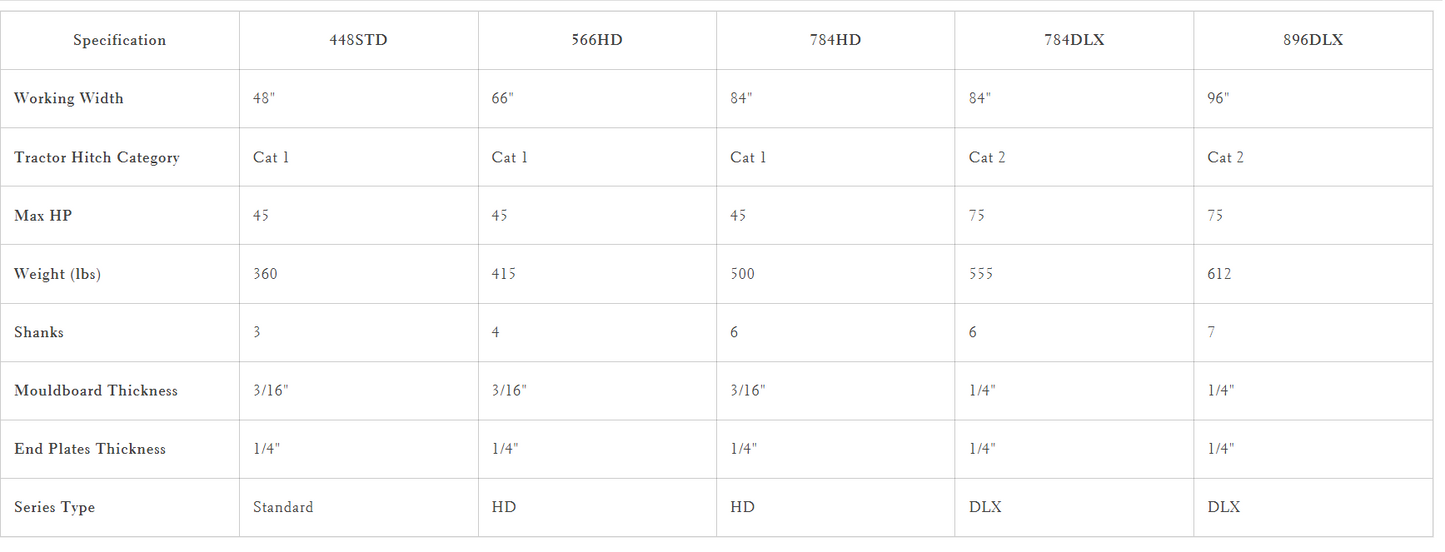Select the 415 weight value cell
Screen dimensions: 1445x552
597,274
